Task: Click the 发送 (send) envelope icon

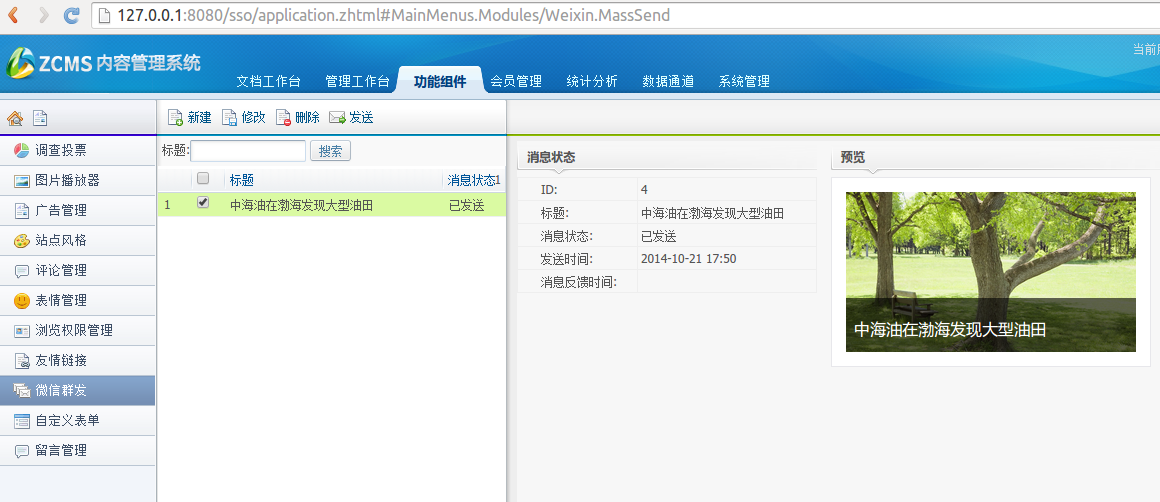Action: tap(337, 118)
